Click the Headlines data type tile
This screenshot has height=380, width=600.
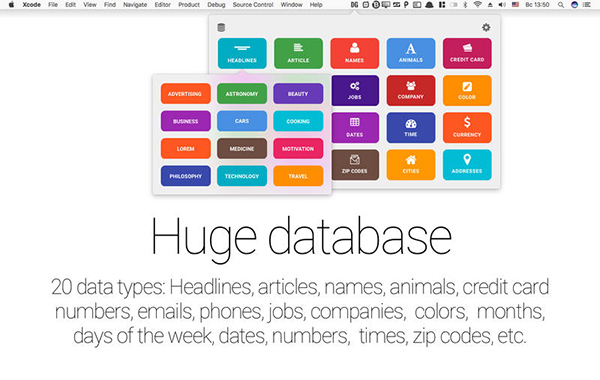click(x=242, y=53)
